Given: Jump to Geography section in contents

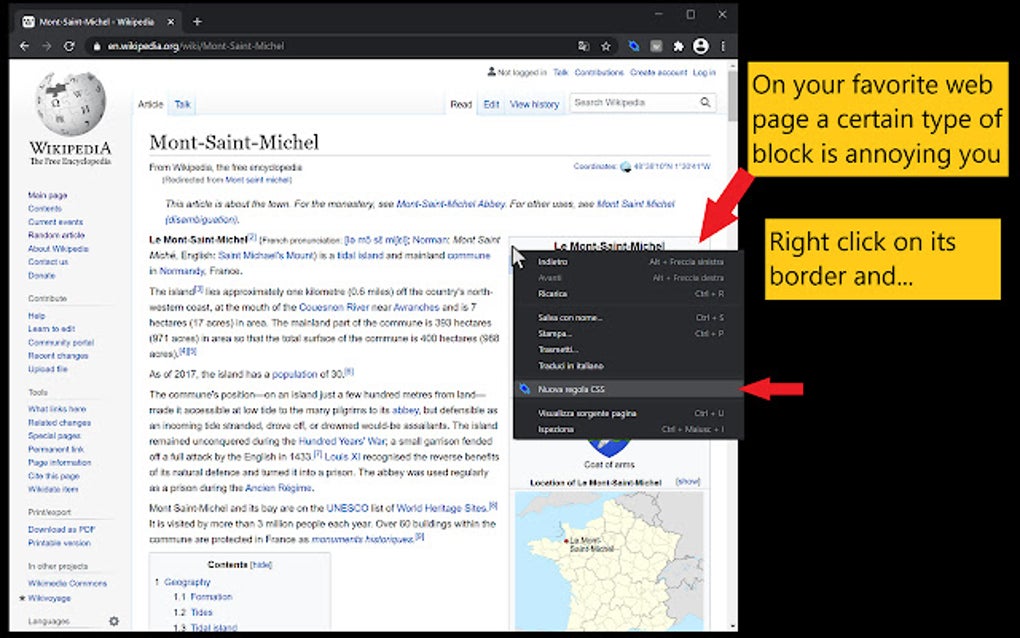Looking at the screenshot, I should (x=187, y=582).
